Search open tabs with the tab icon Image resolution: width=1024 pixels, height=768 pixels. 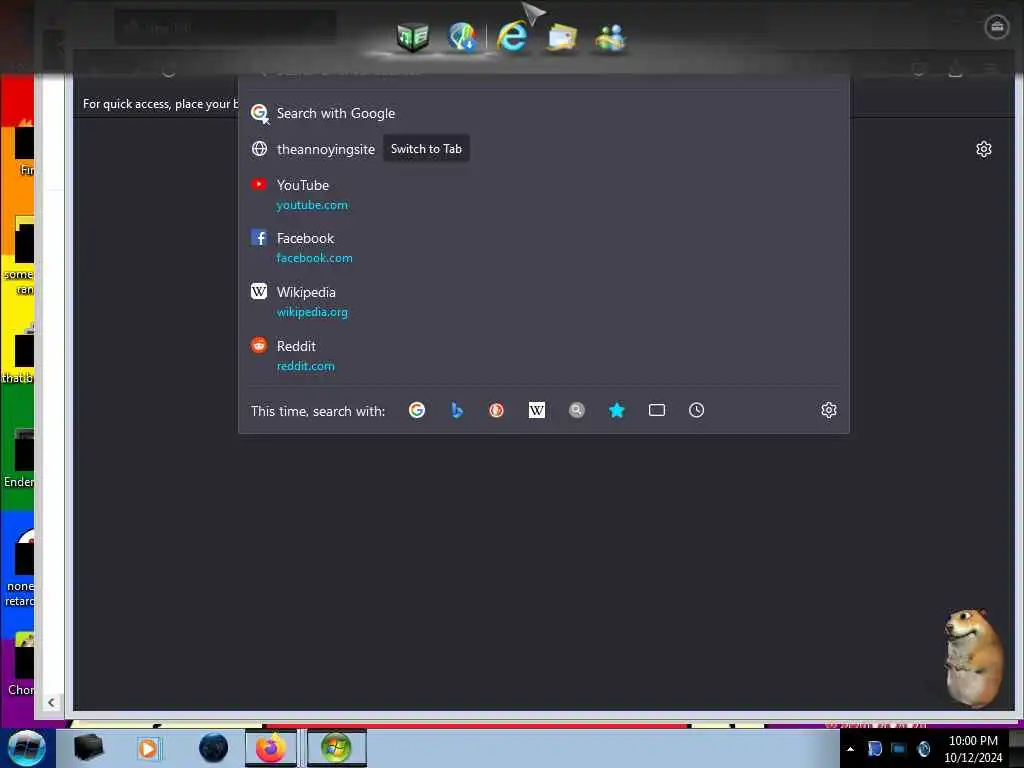point(656,410)
